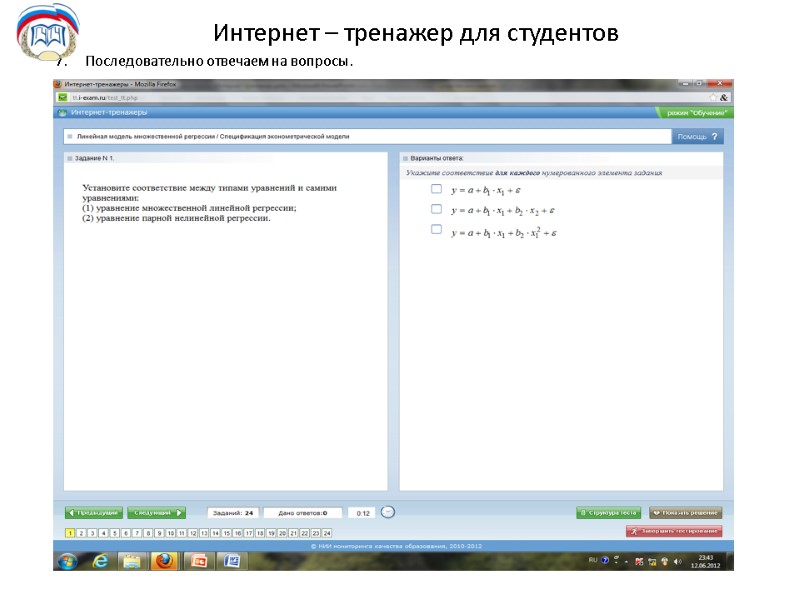Click the clock face icon beside the timer

(388, 512)
